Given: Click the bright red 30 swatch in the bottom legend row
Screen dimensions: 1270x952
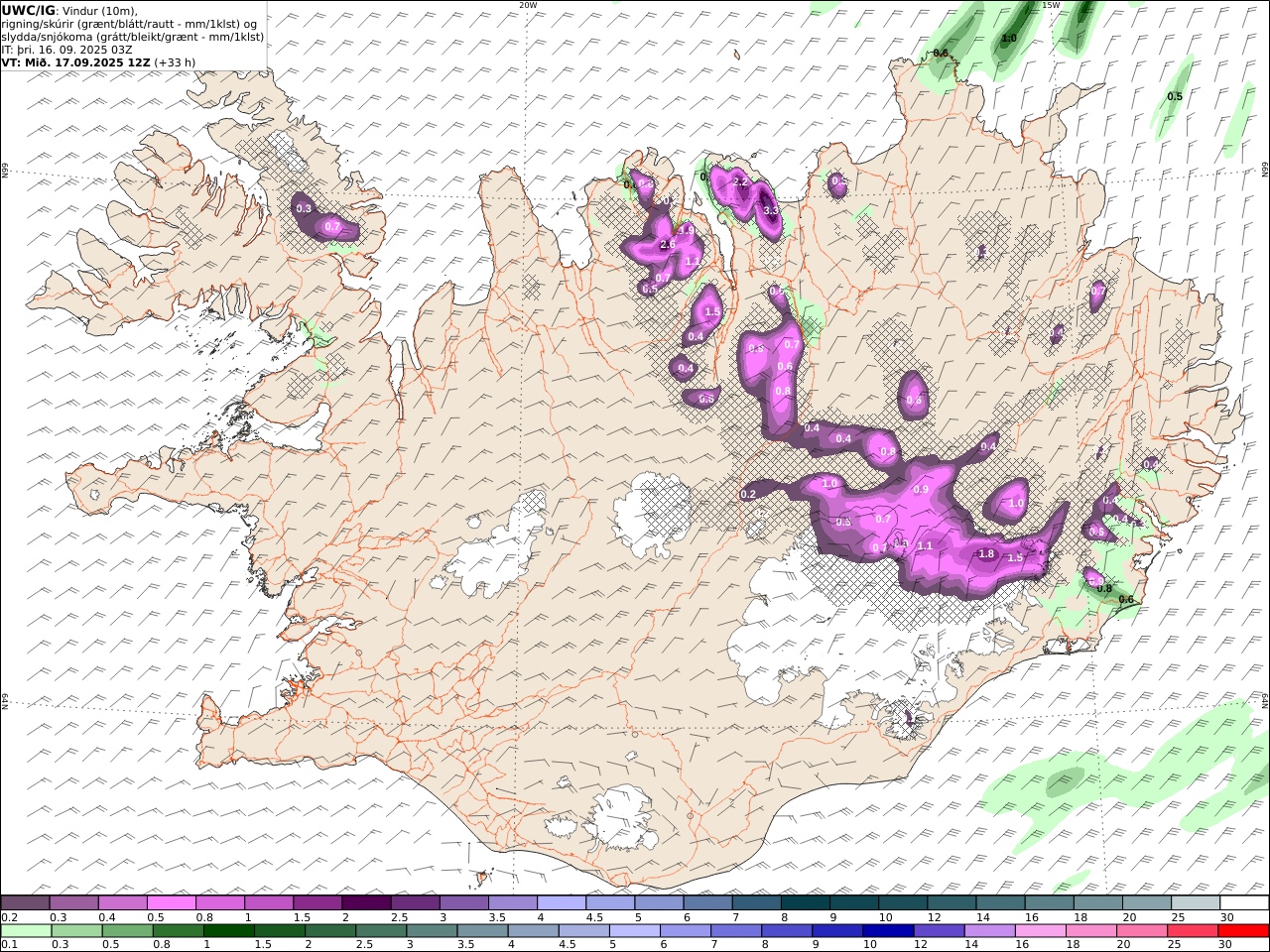Looking at the screenshot, I should (1244, 931).
